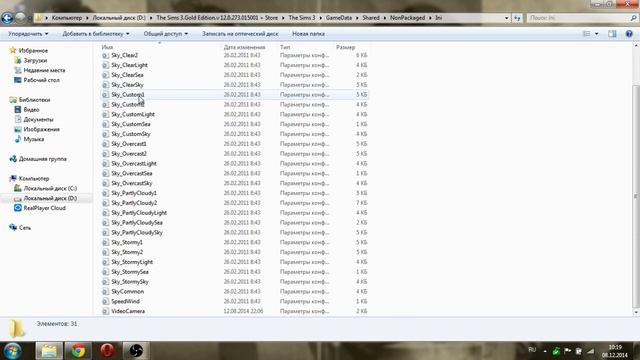
Task: Click the Action Center flag tray icon
Action: tap(567, 351)
